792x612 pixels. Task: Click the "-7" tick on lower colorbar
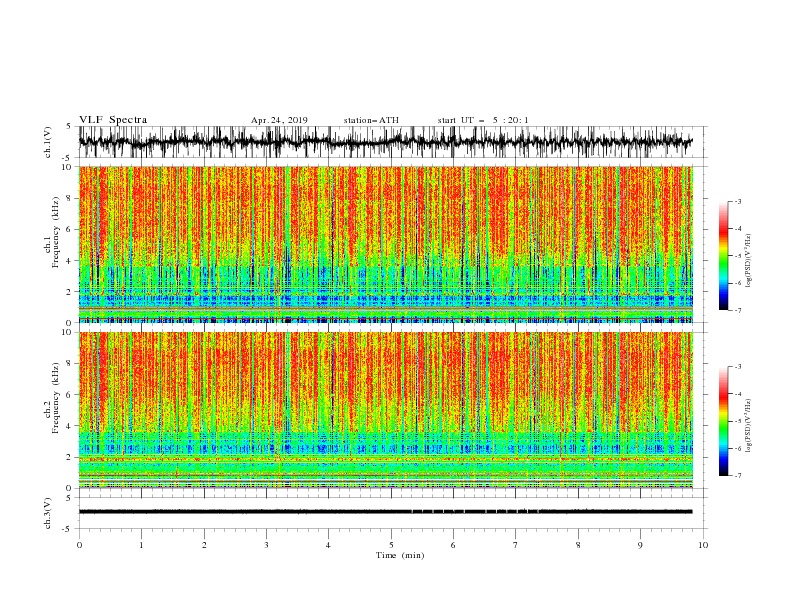[738, 475]
